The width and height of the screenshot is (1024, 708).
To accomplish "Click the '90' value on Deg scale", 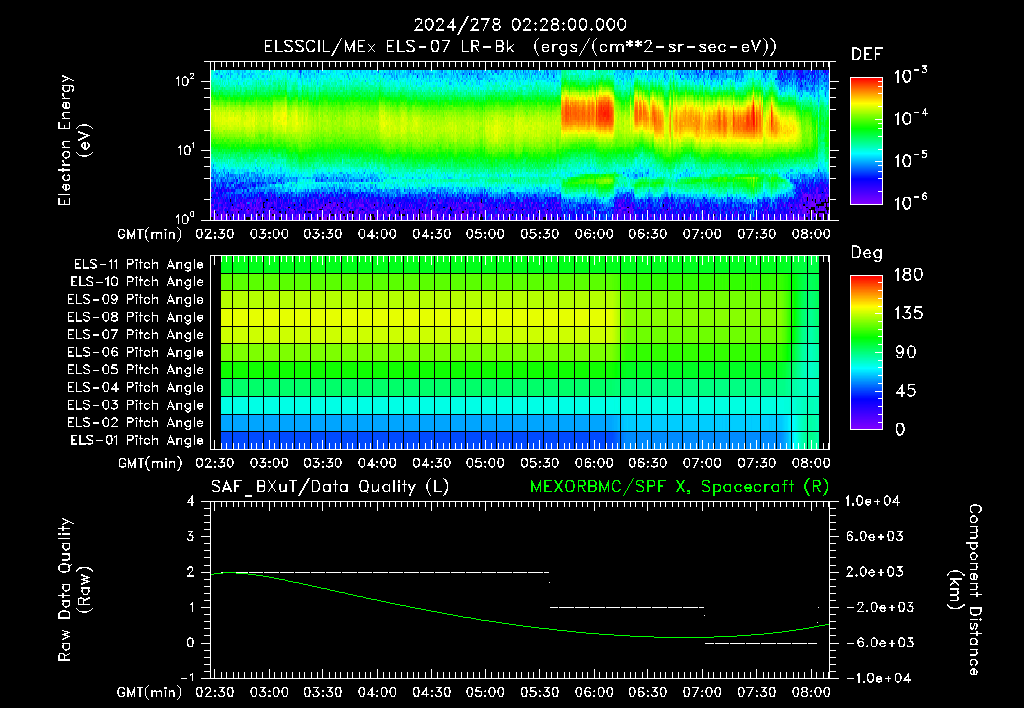I will [905, 352].
